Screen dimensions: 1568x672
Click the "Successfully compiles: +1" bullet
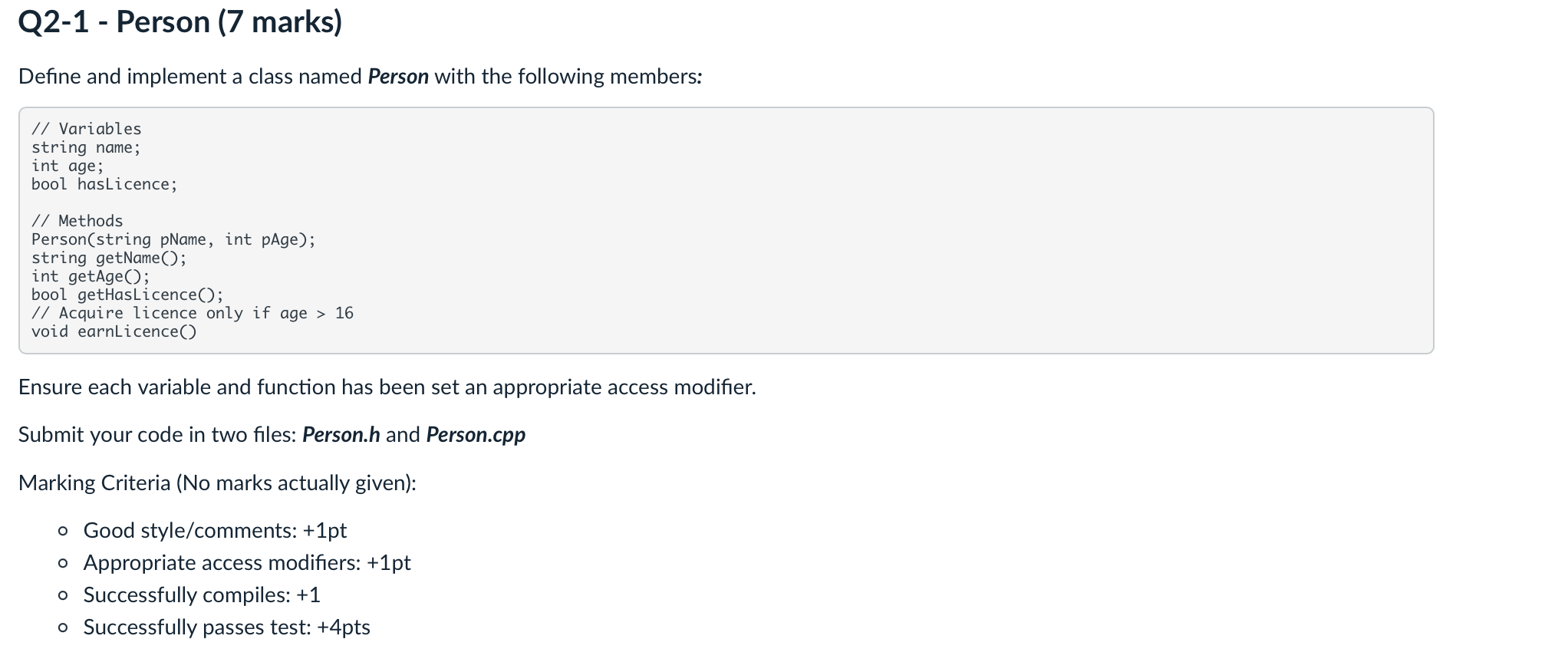pos(202,595)
